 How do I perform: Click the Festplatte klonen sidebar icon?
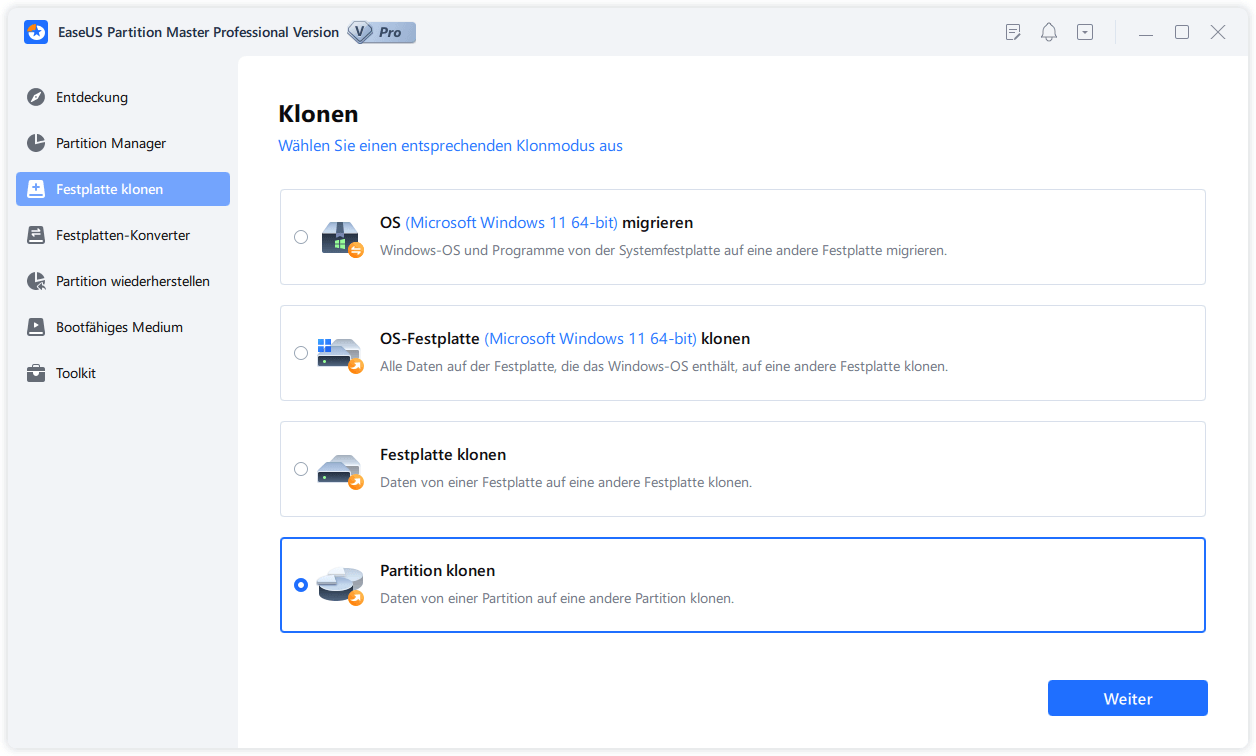click(x=36, y=189)
